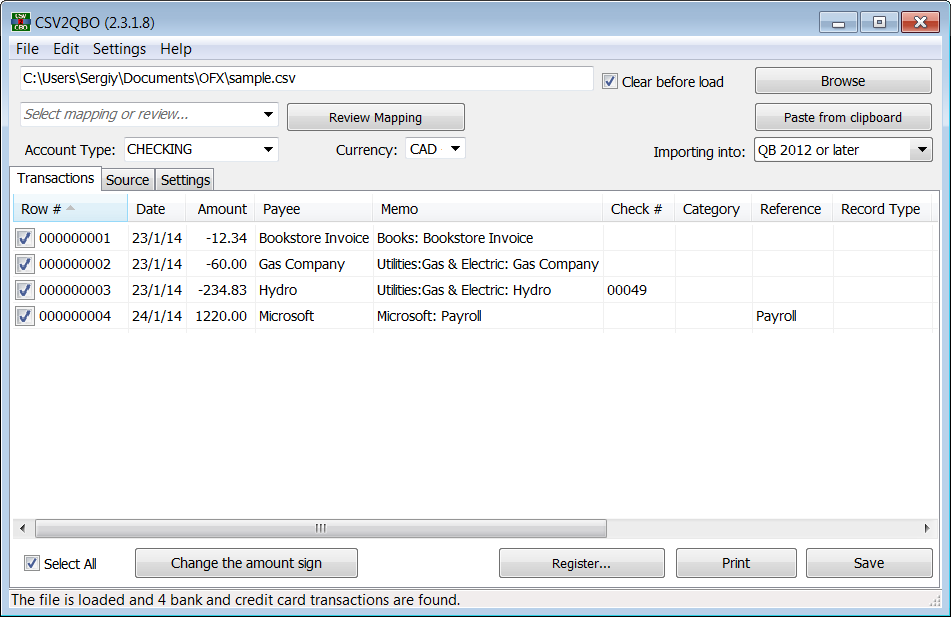Screen dimensions: 951x617
Task: Sort by the Row # column header
Action: pyautogui.click(x=70, y=209)
